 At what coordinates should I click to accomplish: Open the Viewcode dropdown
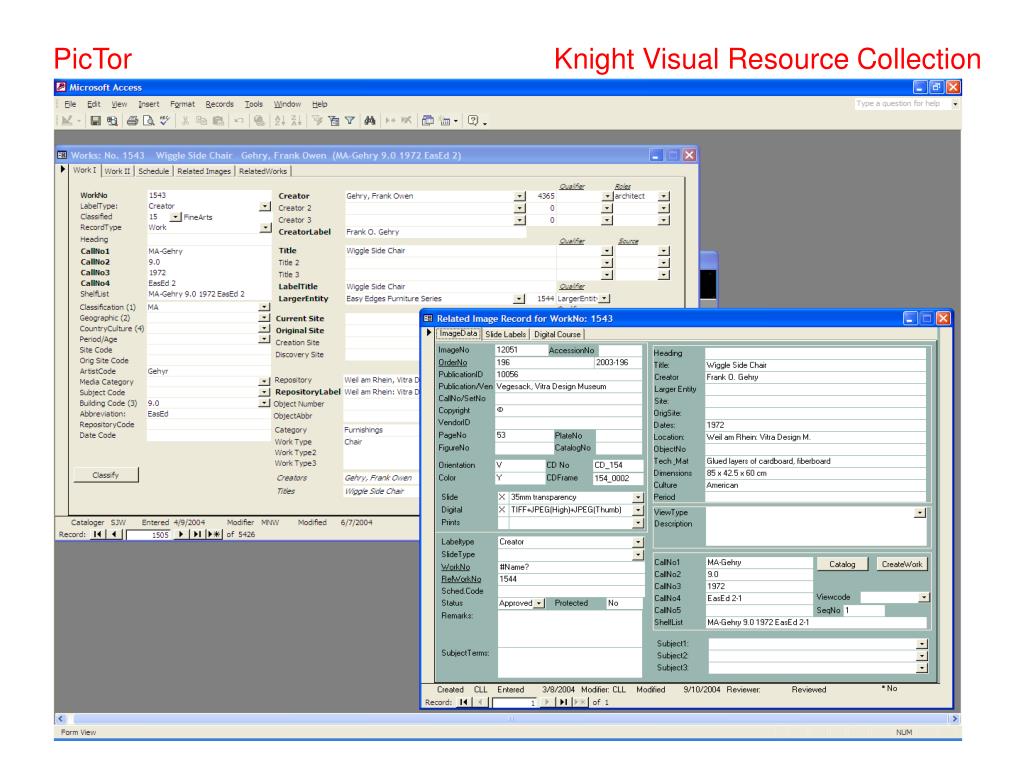click(923, 597)
